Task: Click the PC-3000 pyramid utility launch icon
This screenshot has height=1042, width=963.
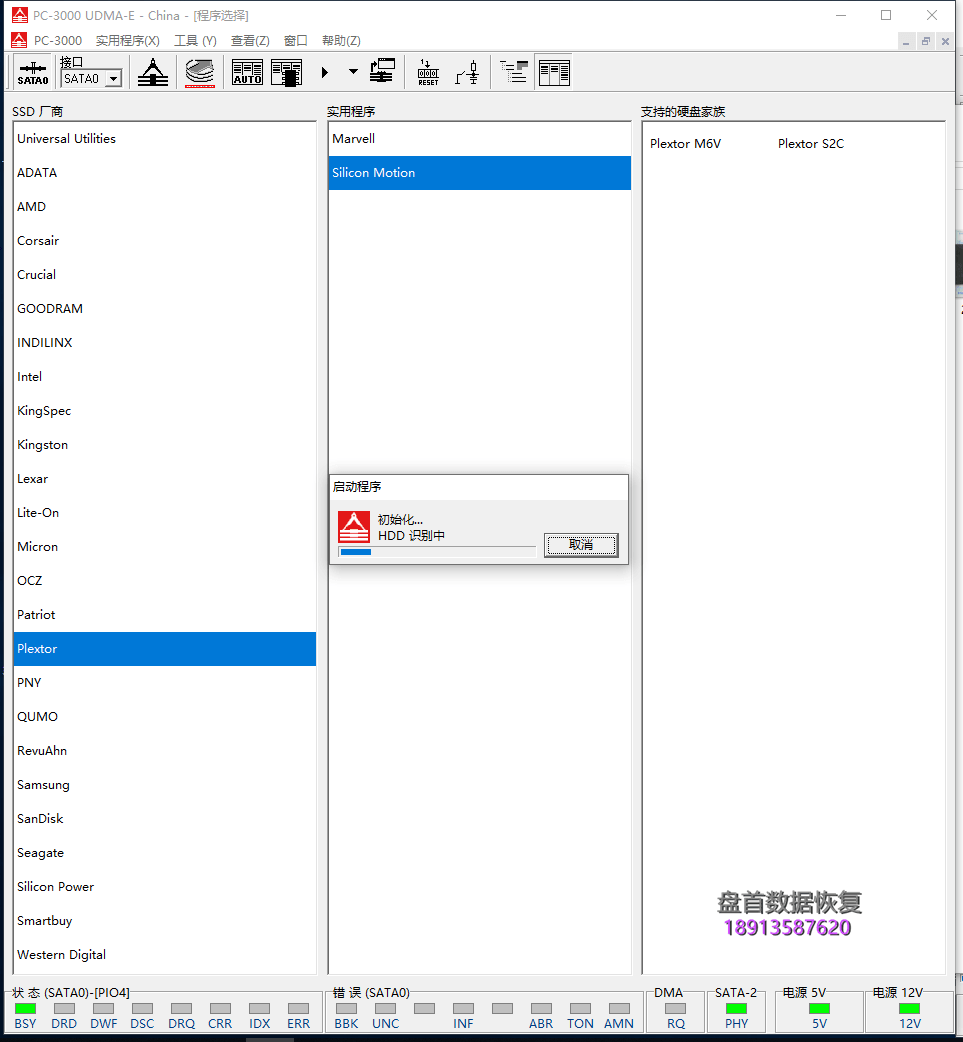Action: pyautogui.click(x=153, y=72)
